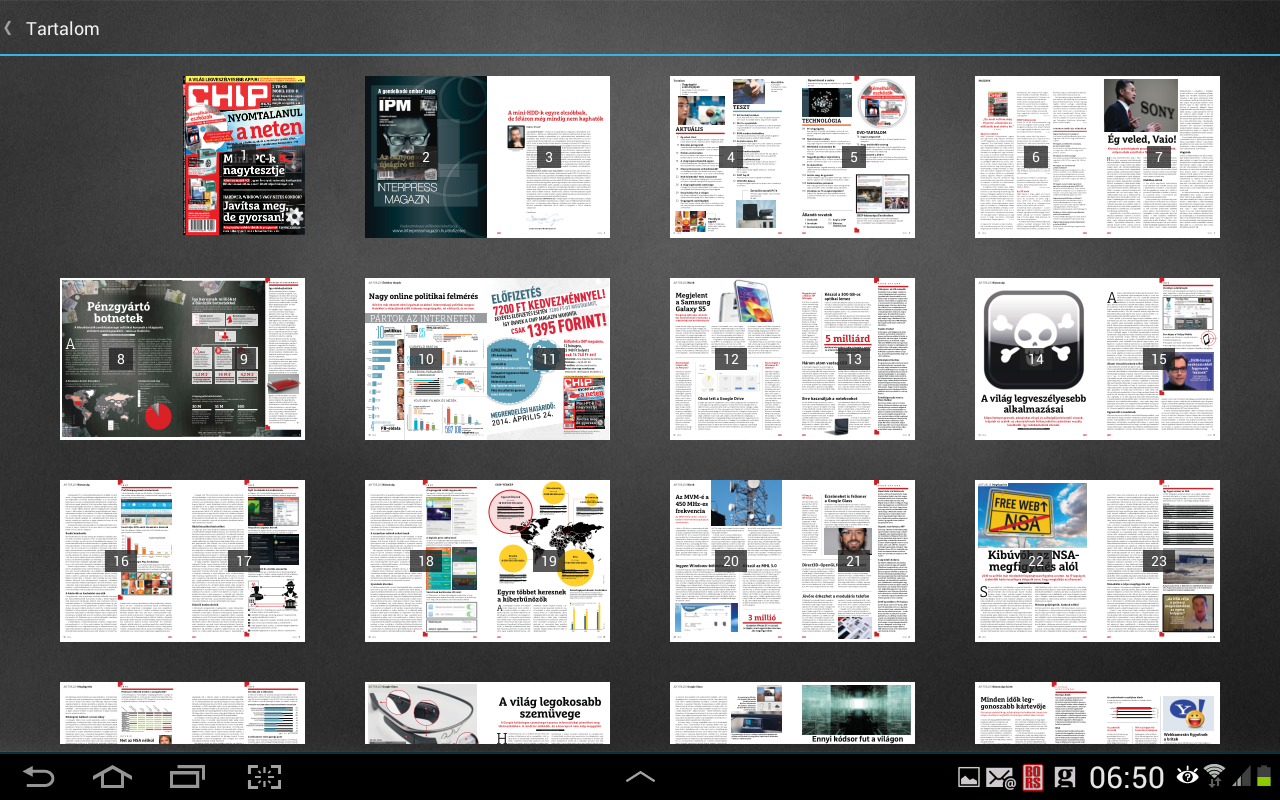This screenshot has width=1280, height=800.
Task: Open page 11, the Előfizetés subscription ad
Action: tap(549, 359)
